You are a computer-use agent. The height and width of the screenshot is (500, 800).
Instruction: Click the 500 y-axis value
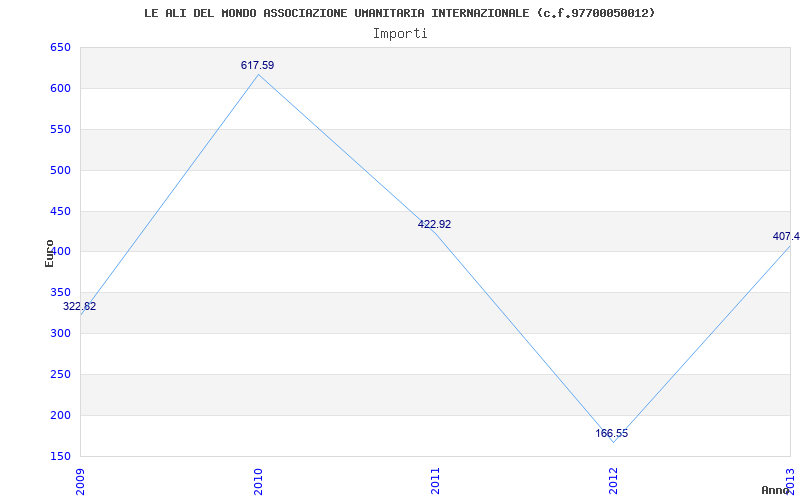(x=60, y=170)
